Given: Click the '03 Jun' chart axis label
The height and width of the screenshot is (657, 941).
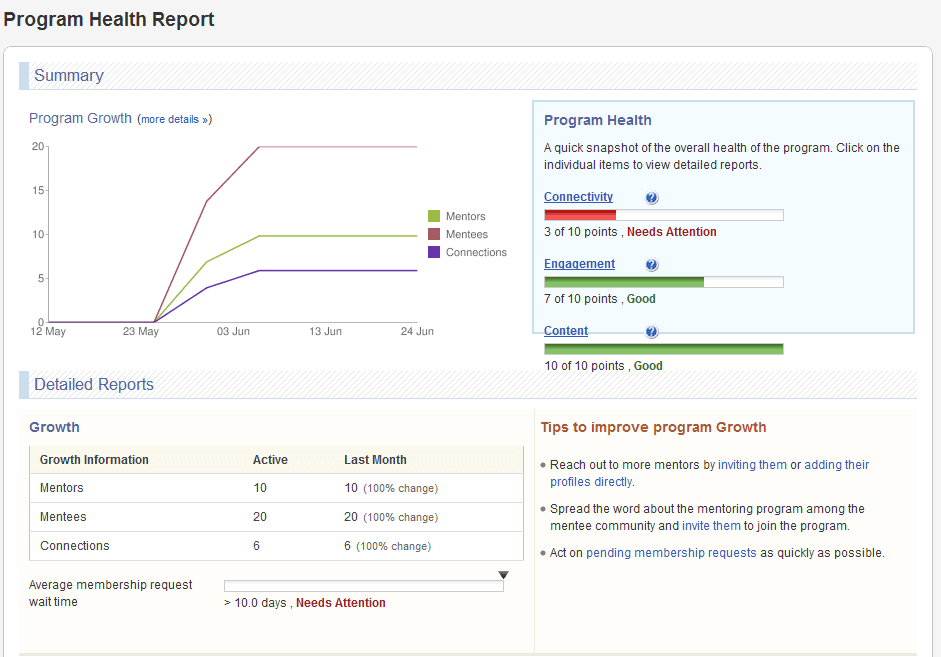Looking at the screenshot, I should (x=233, y=331).
